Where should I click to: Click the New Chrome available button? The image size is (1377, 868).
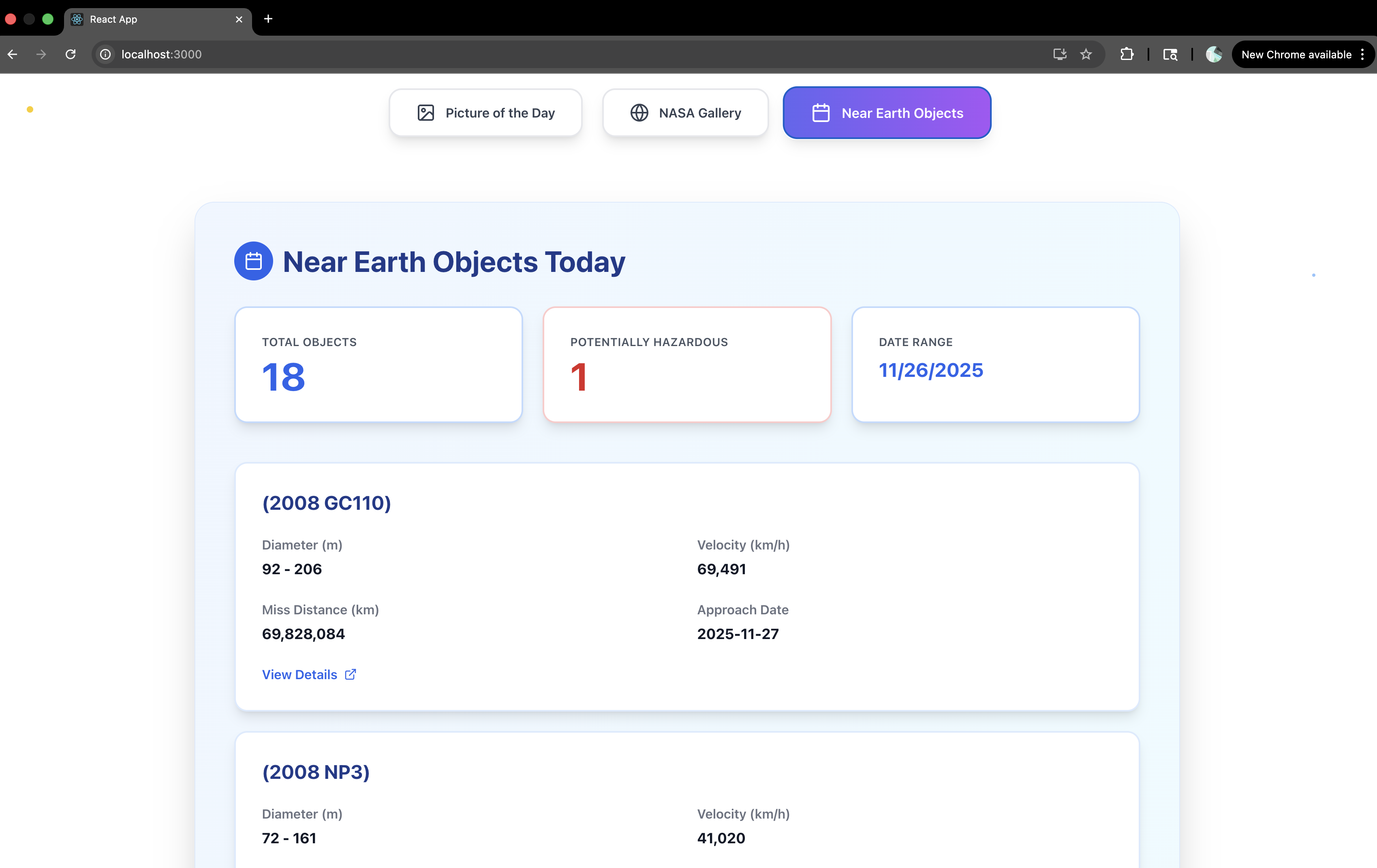[x=1296, y=54]
